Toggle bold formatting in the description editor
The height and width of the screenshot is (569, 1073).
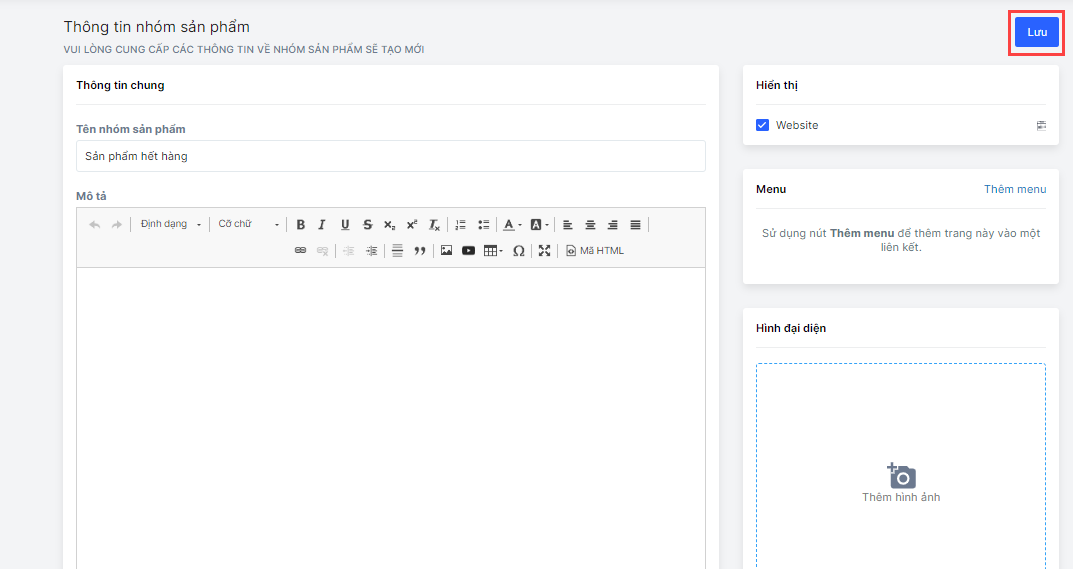click(x=300, y=225)
